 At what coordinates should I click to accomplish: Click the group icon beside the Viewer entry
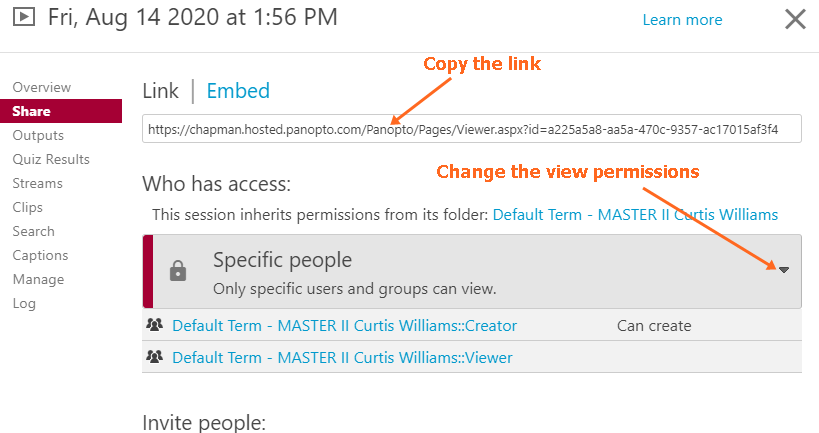[x=154, y=356]
